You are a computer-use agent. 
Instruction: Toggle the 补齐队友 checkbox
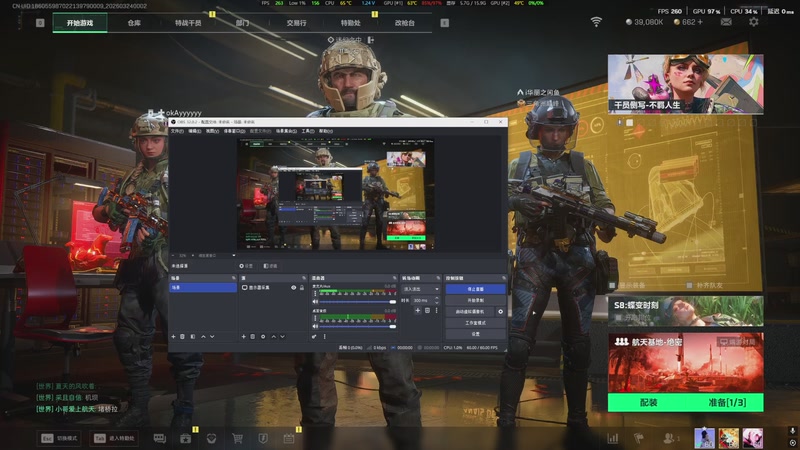pos(689,285)
